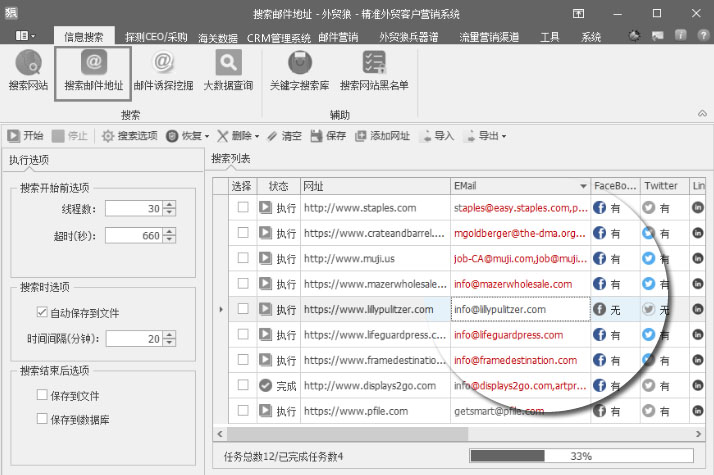Open the EMail column filter dropdown
714x475 pixels.
582,186
